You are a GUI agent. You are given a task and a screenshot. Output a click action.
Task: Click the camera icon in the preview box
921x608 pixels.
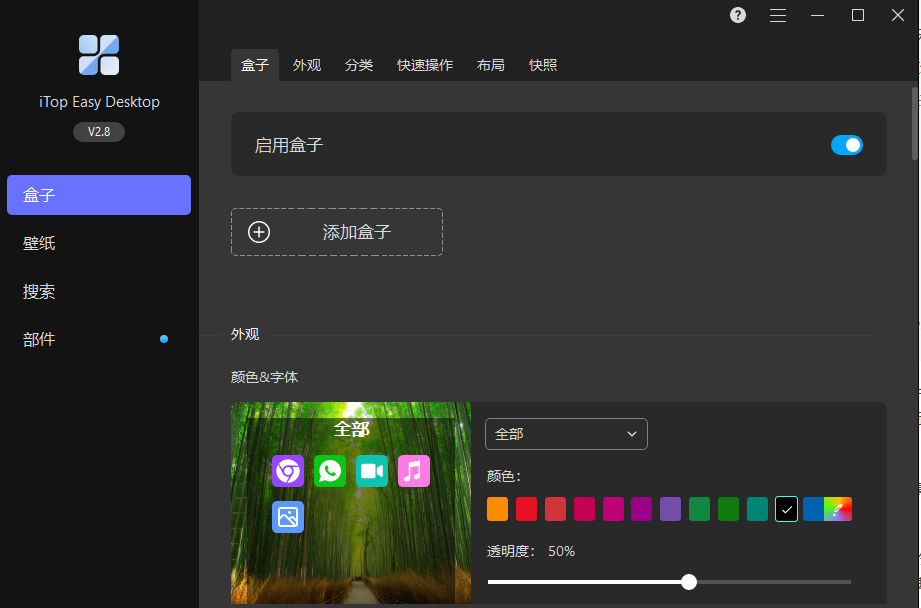(x=371, y=470)
